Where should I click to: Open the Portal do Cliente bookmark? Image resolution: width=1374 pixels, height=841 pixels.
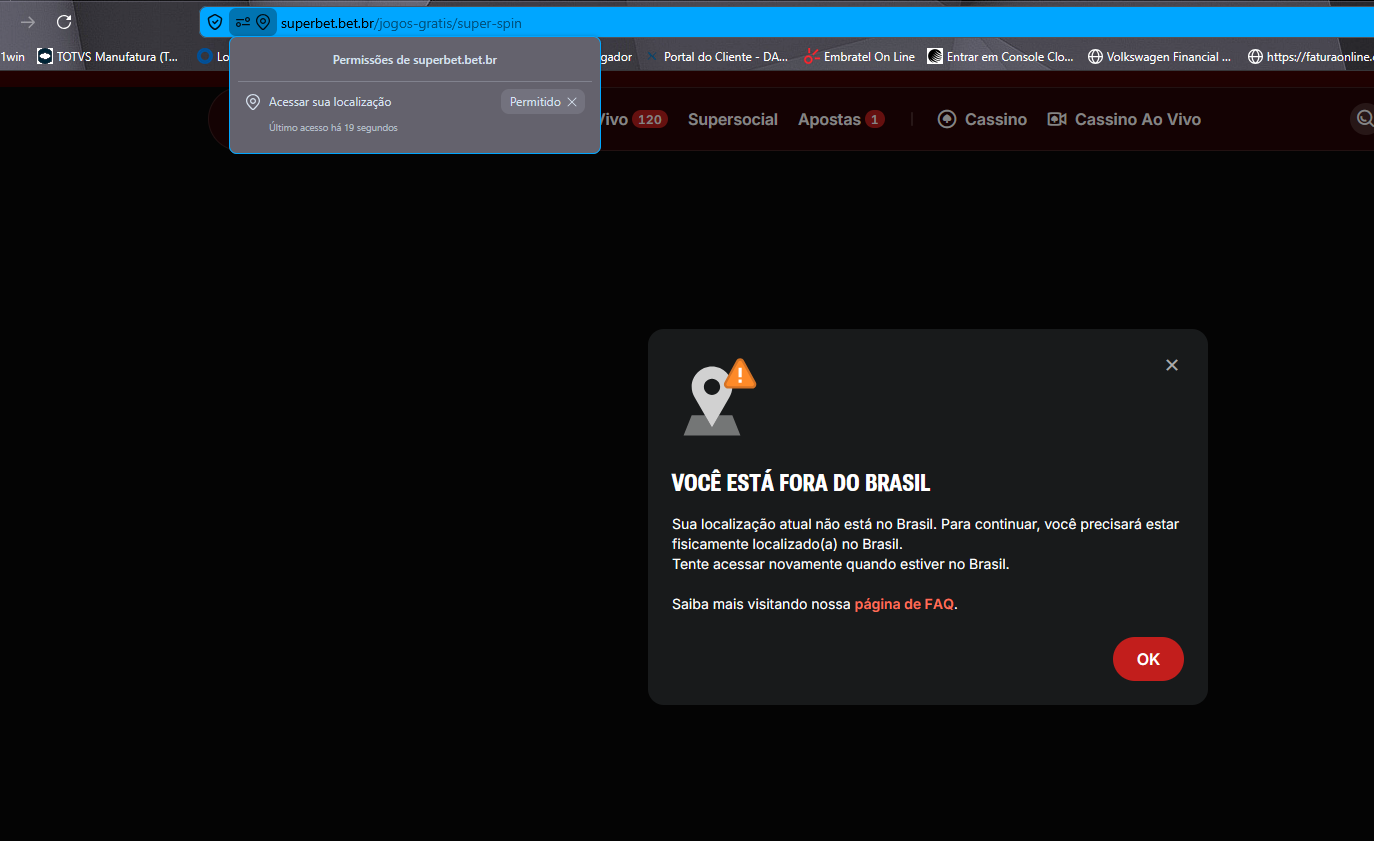(717, 57)
